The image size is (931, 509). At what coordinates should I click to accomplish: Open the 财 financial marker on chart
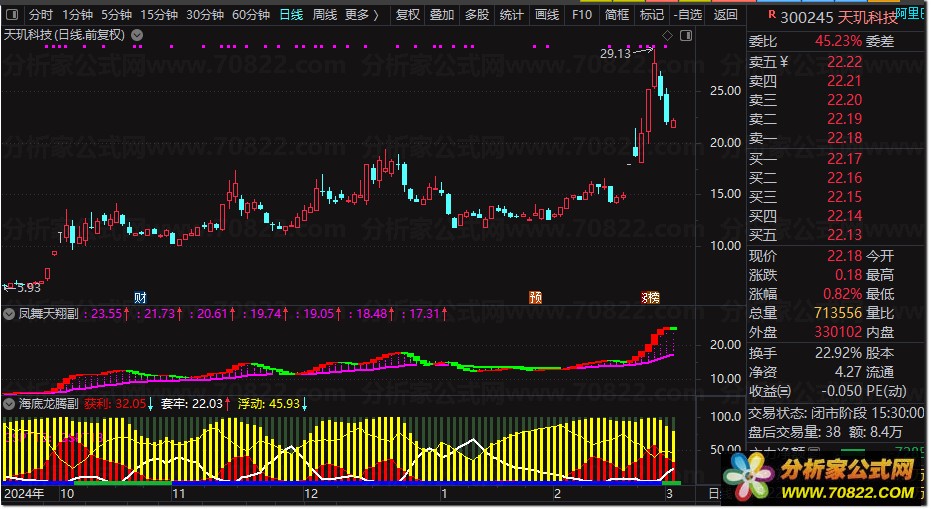click(x=140, y=298)
